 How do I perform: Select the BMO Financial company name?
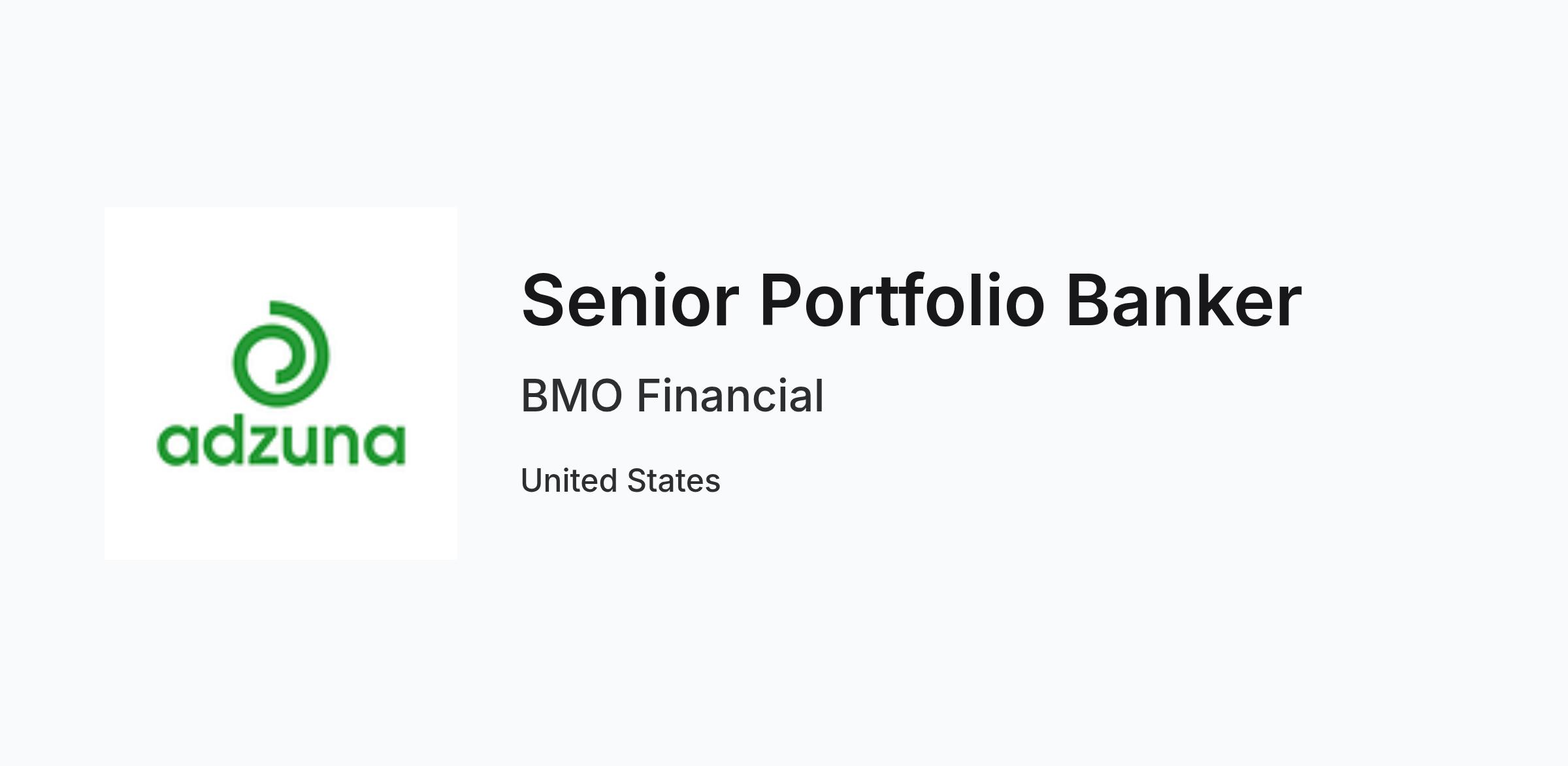point(672,396)
